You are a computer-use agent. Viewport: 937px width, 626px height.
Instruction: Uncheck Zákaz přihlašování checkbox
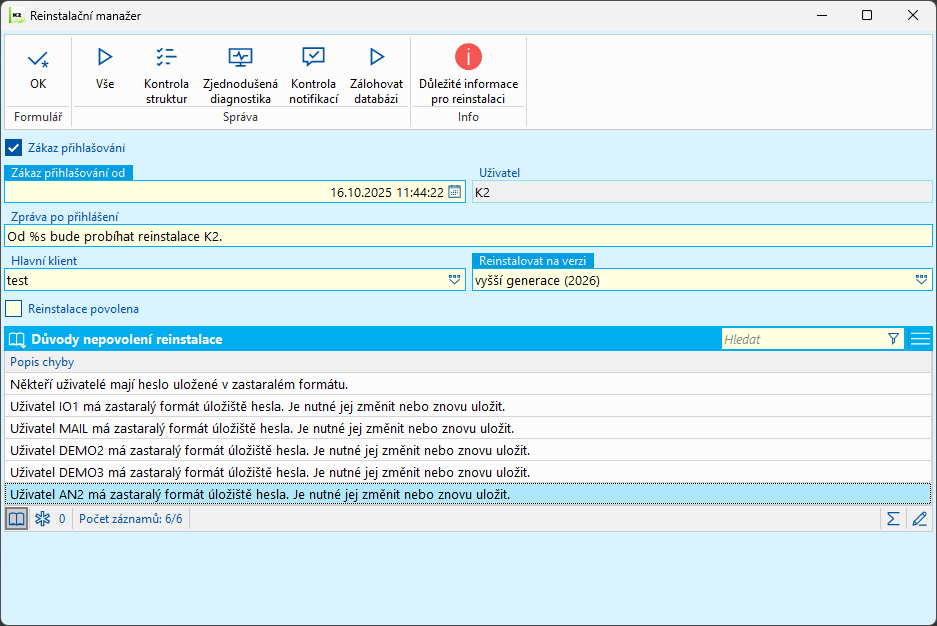(x=14, y=147)
